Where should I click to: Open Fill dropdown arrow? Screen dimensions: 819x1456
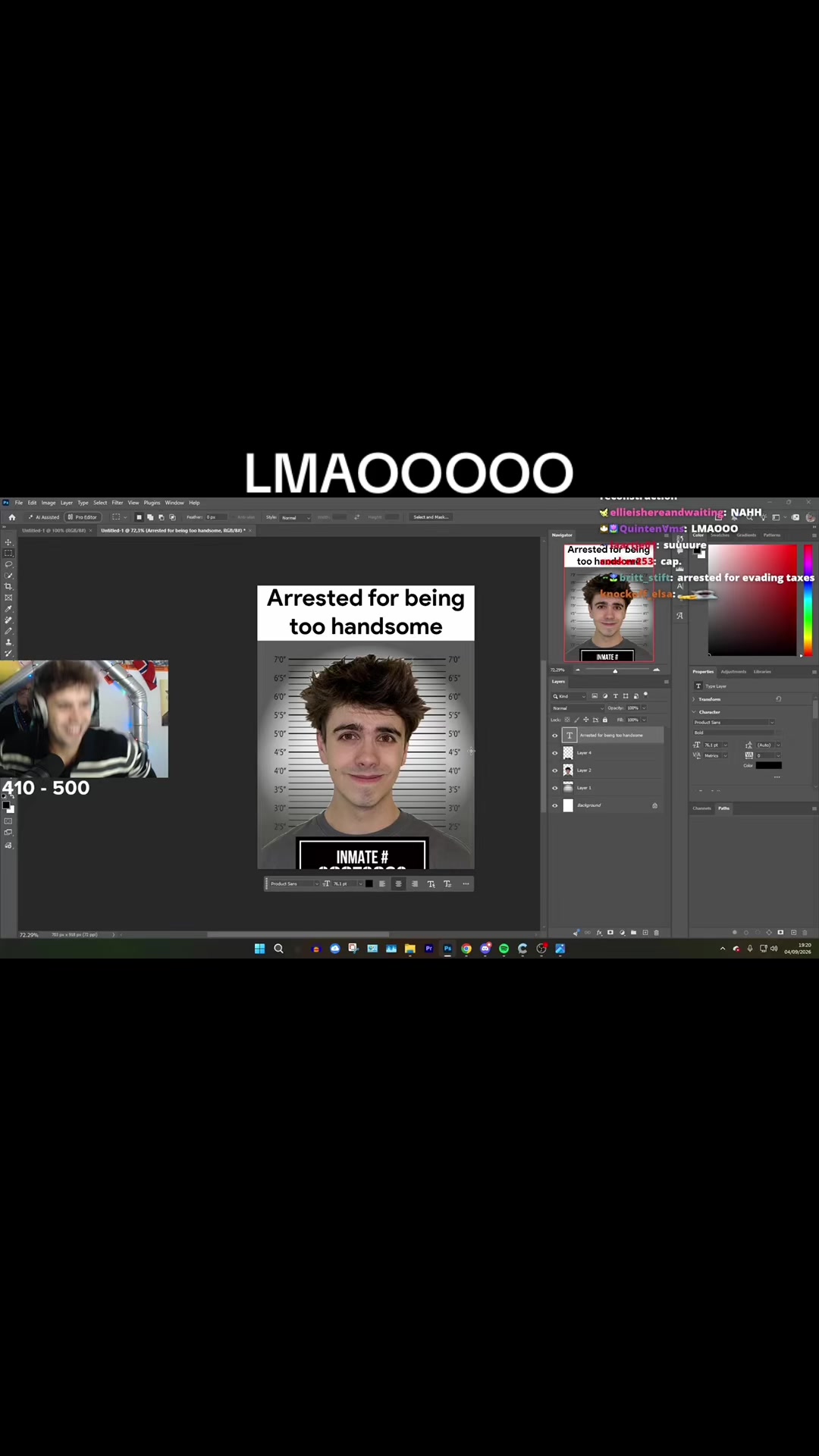point(644,720)
